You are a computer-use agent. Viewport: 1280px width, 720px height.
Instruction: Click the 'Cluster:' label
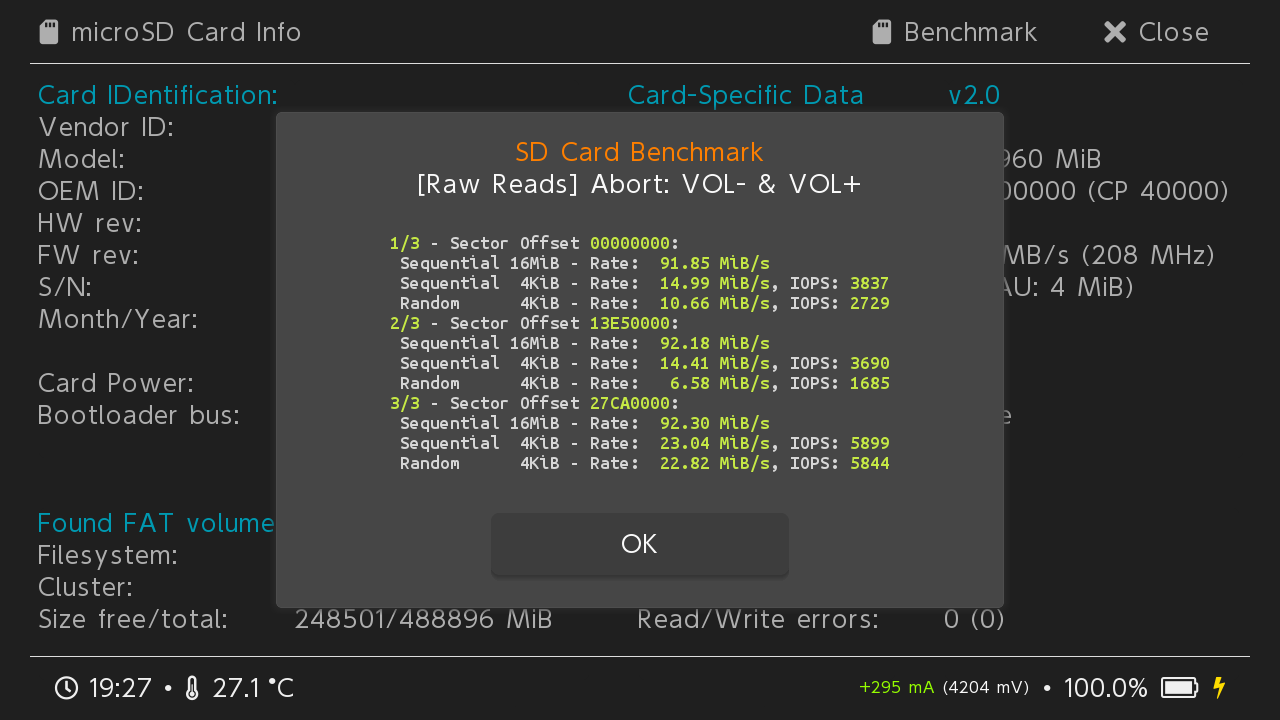click(x=85, y=587)
